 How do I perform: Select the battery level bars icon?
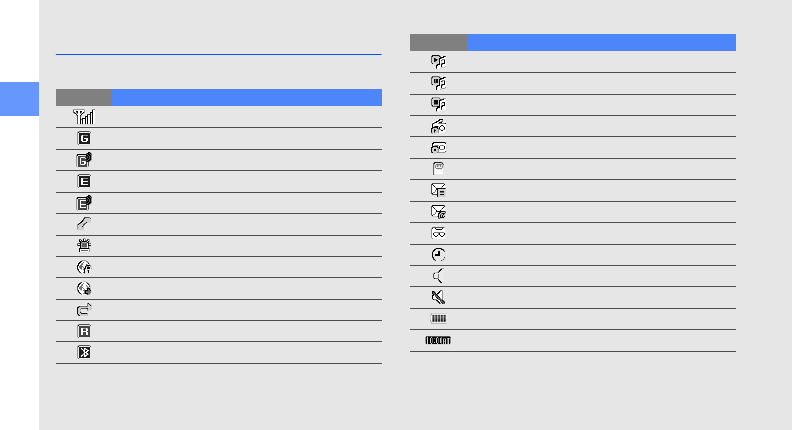438,318
